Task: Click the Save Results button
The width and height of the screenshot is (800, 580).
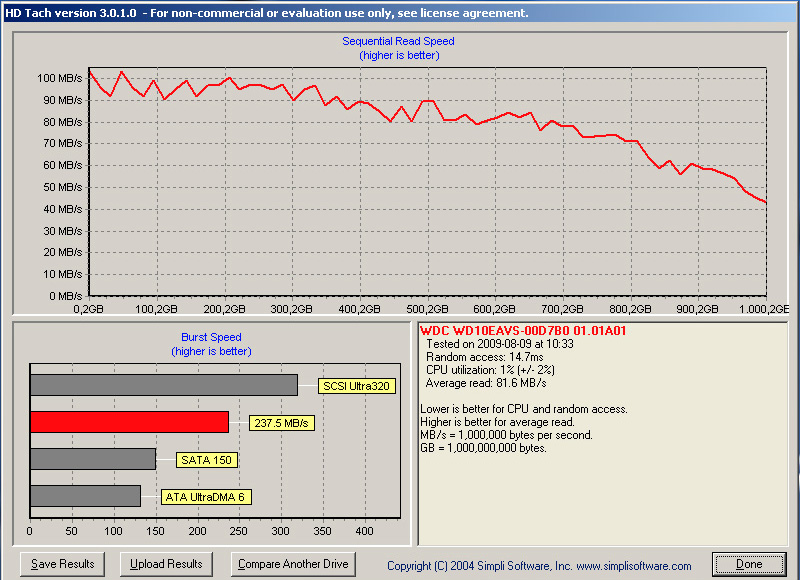Action: pyautogui.click(x=62, y=564)
